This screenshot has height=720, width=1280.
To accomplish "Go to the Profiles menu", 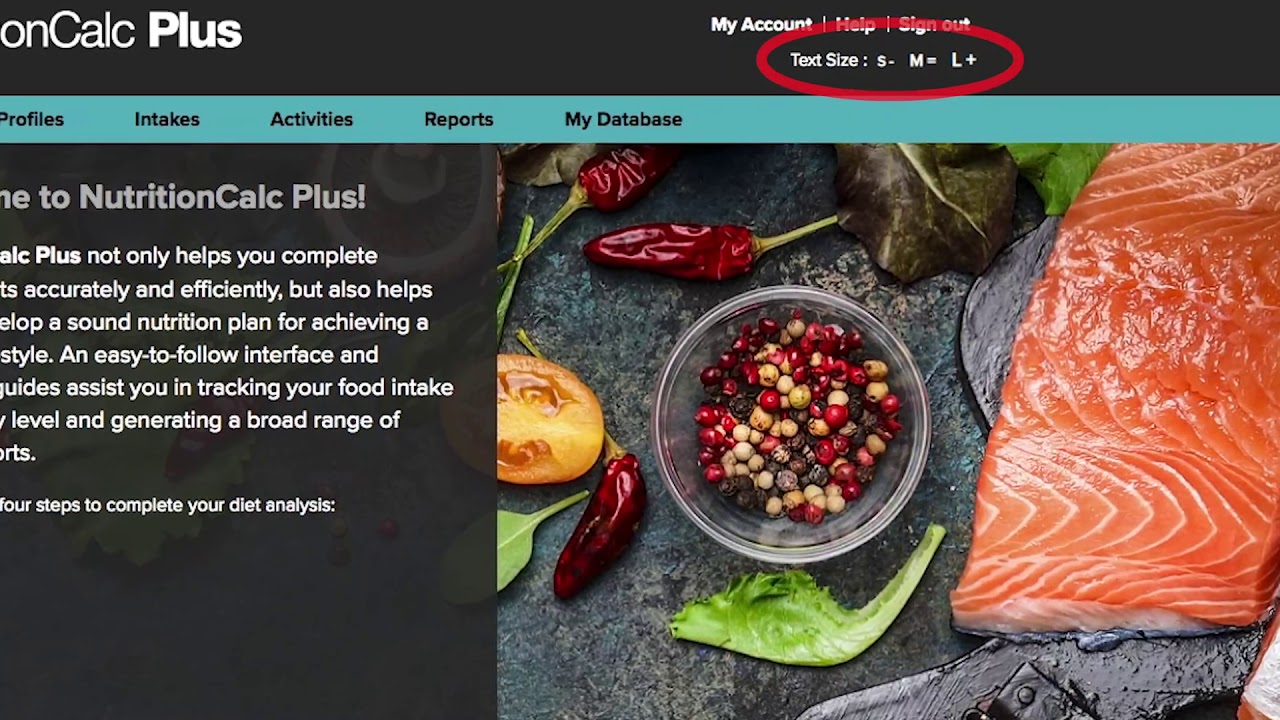I will [x=31, y=119].
